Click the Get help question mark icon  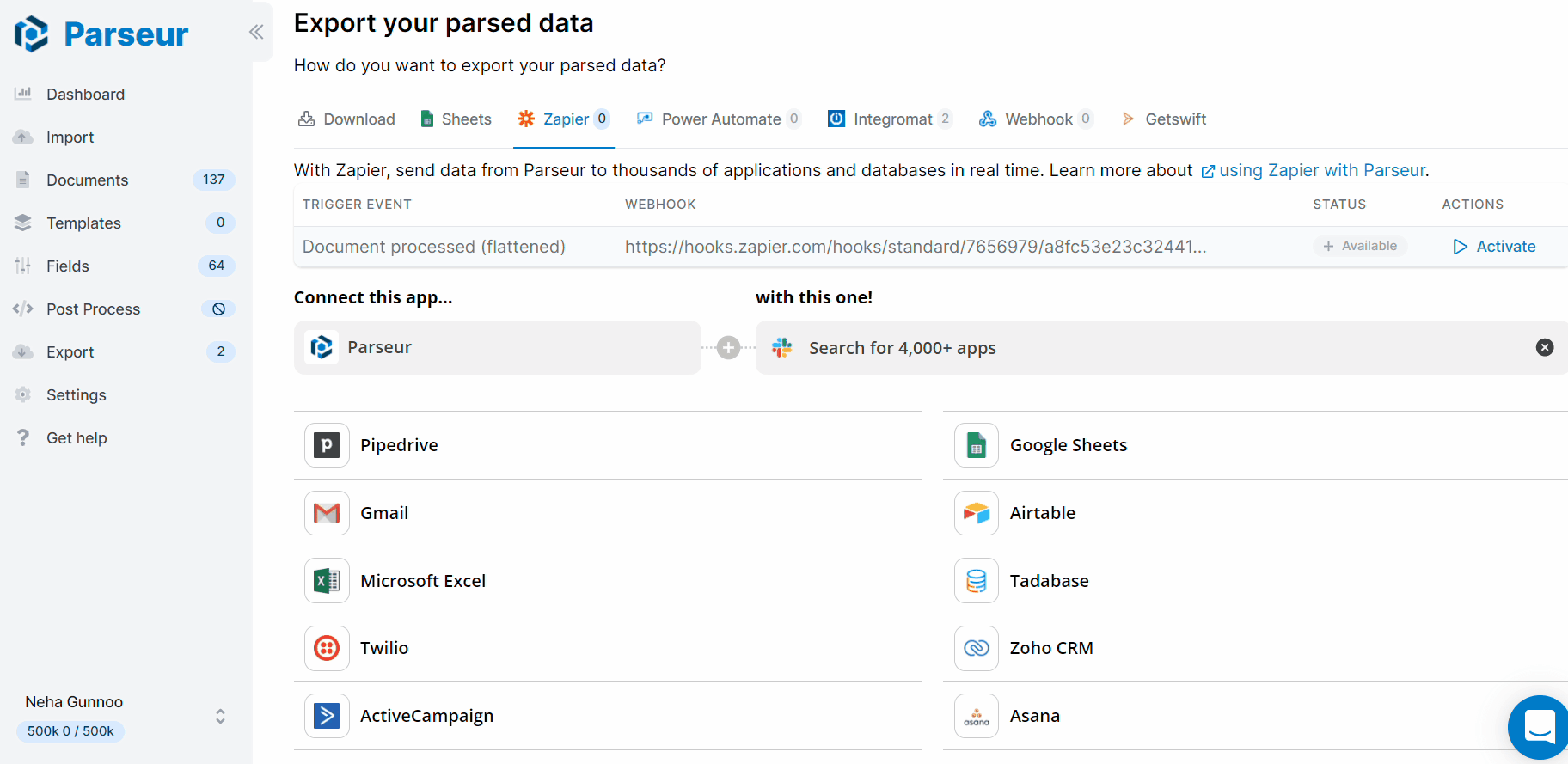click(23, 437)
